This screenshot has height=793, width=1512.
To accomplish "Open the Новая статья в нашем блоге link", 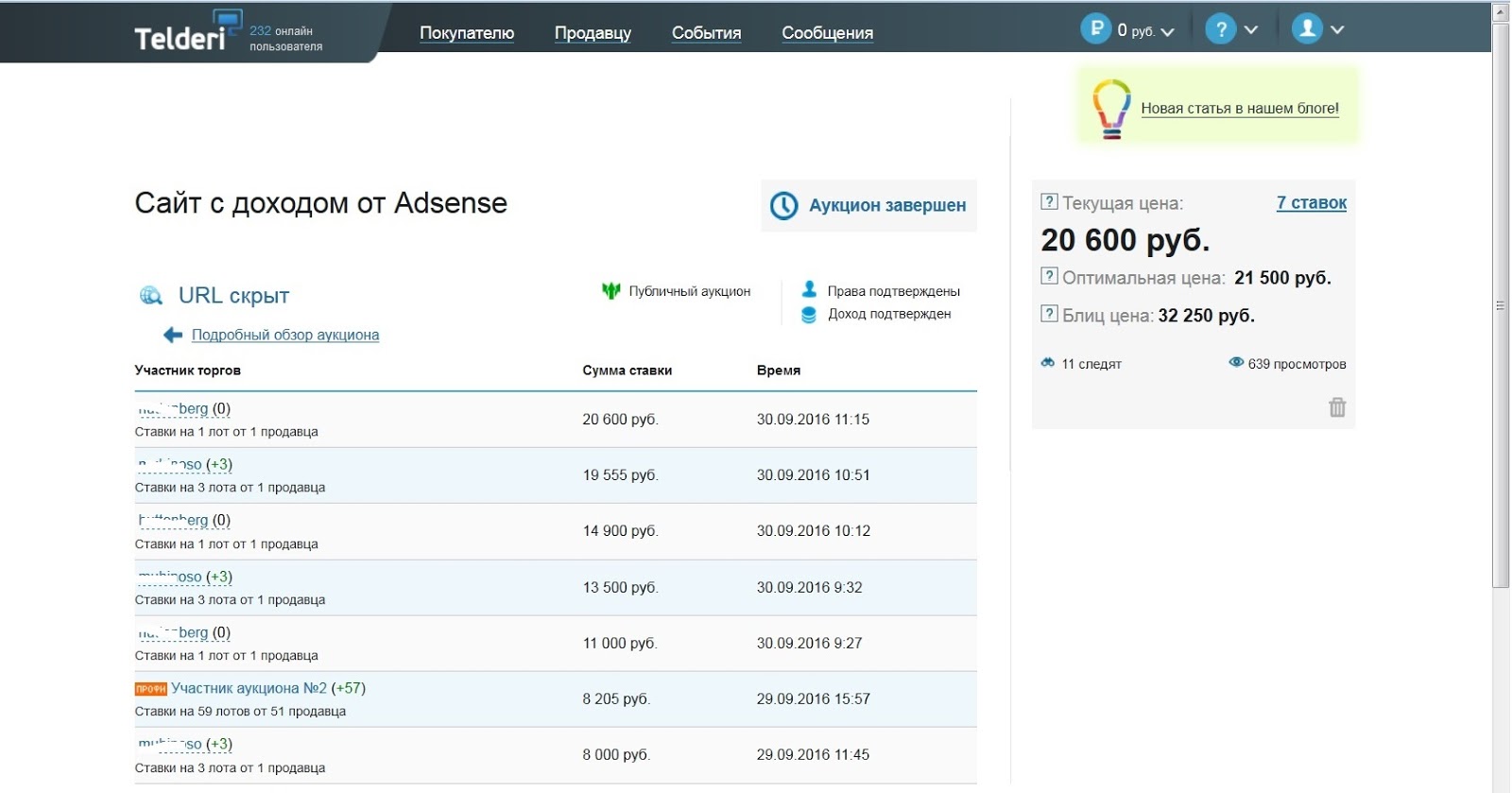I will tap(1240, 108).
